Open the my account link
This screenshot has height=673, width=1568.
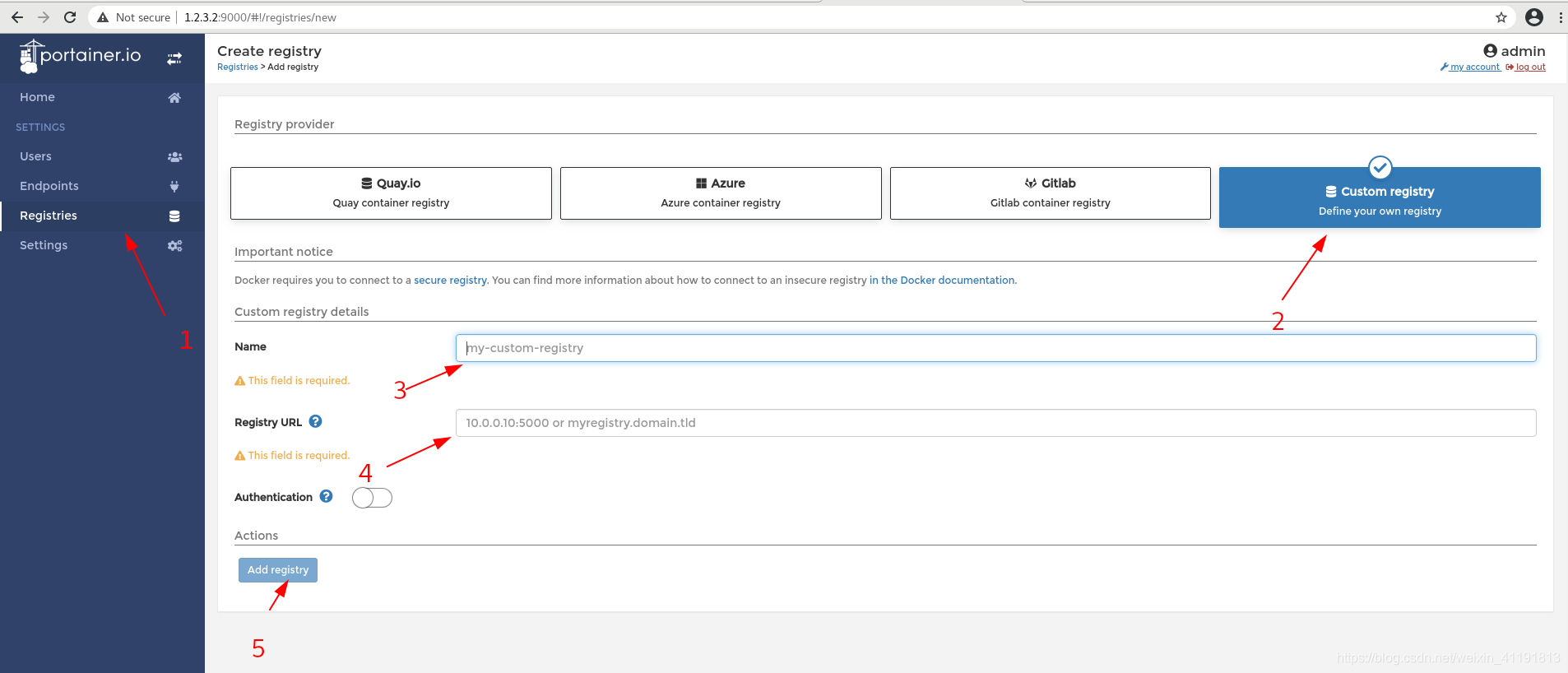point(1471,67)
